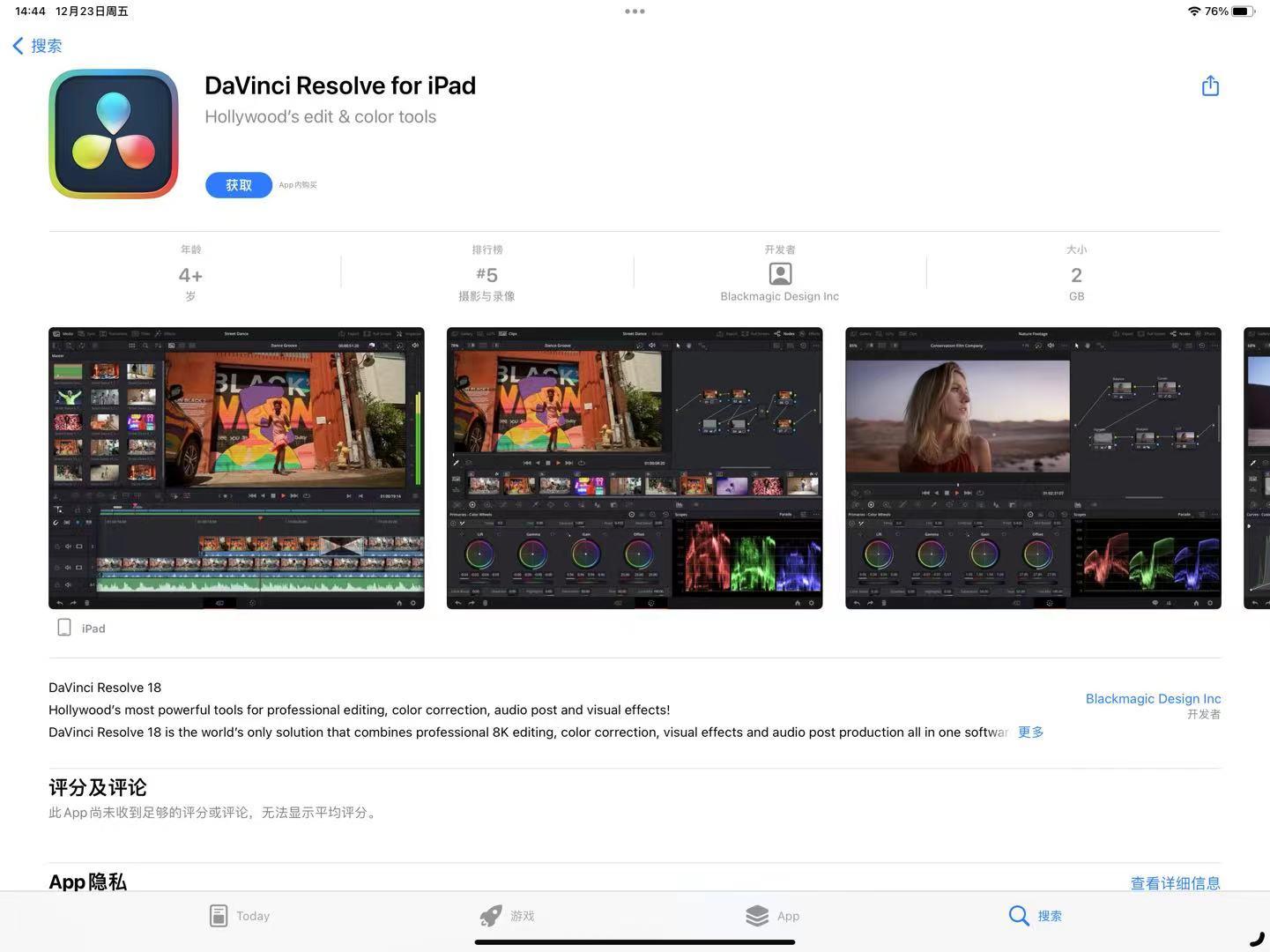
Task: Tap the 获取 download button
Action: [x=238, y=184]
